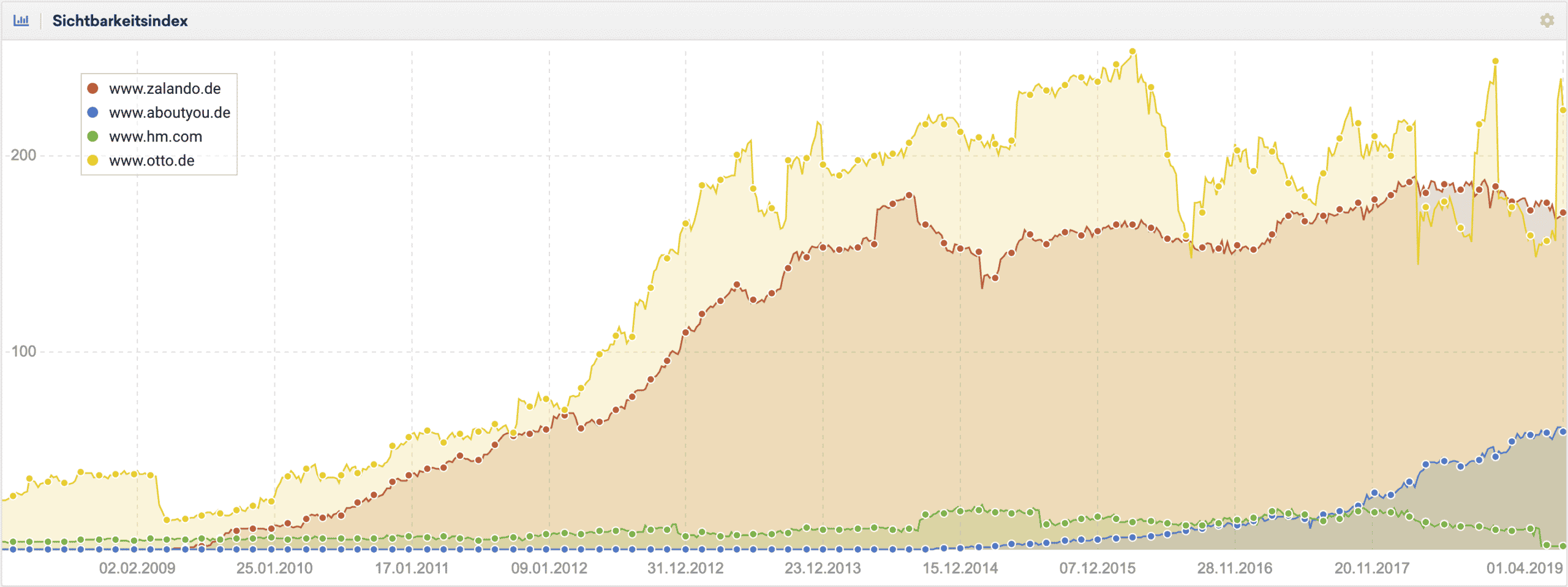The height and width of the screenshot is (587, 1568).
Task: Click the blue aboutyou legend color dot
Action: (x=92, y=112)
